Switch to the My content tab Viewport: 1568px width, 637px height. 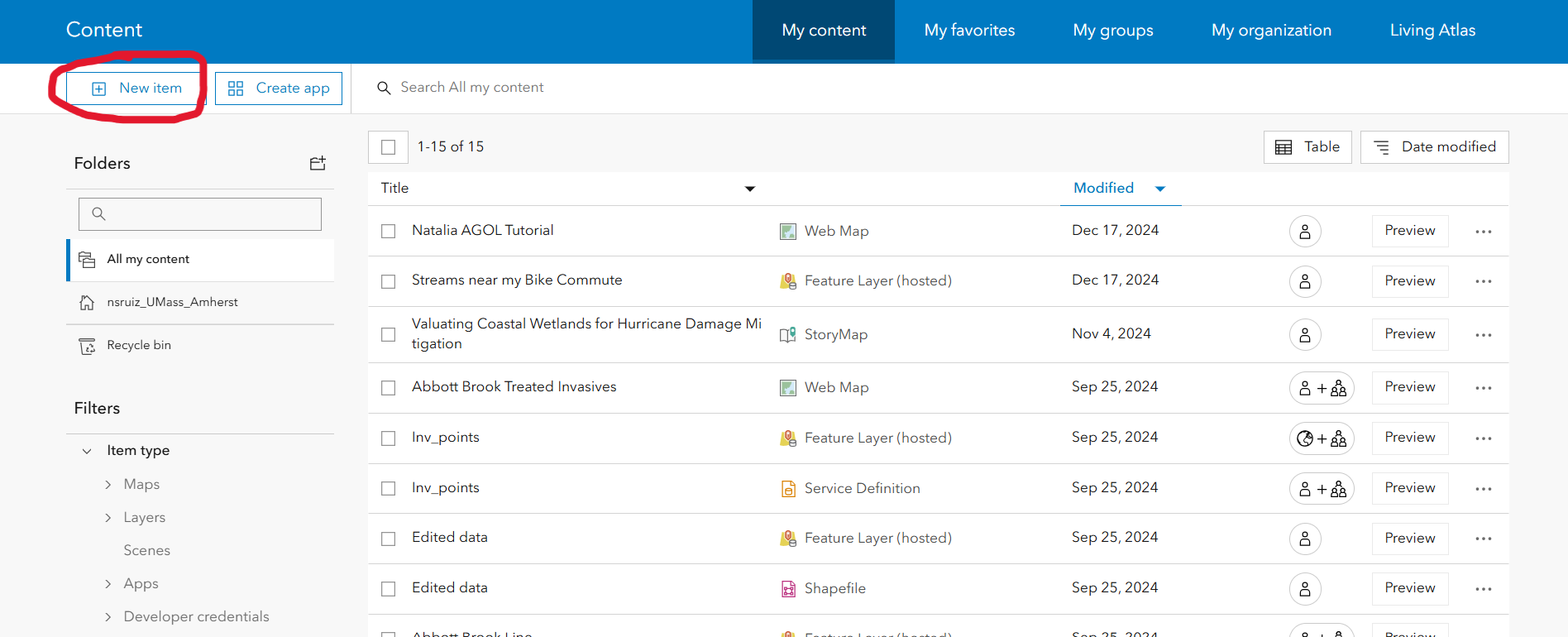(824, 31)
